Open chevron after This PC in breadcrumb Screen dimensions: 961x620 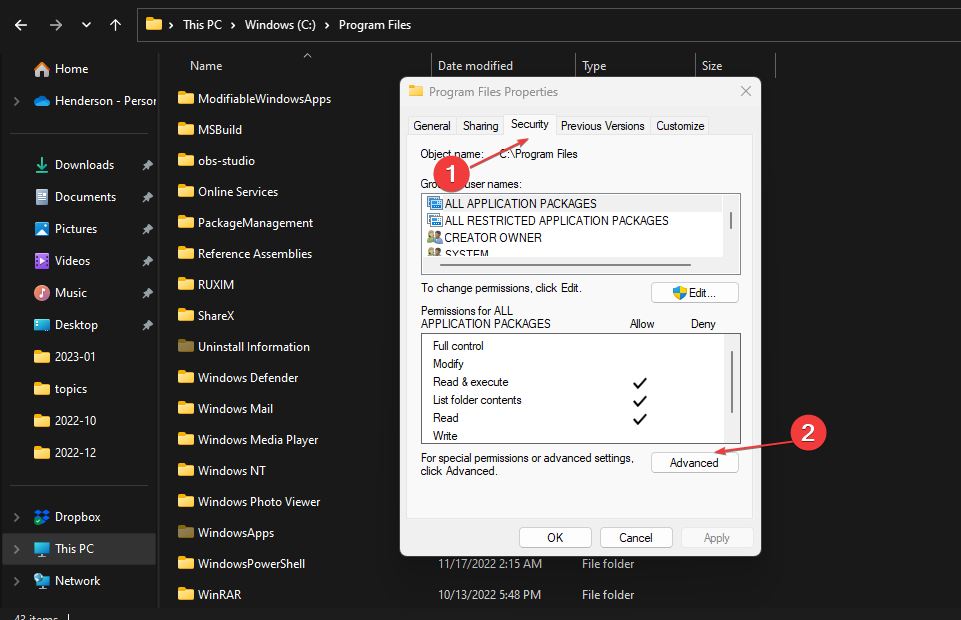pos(234,25)
